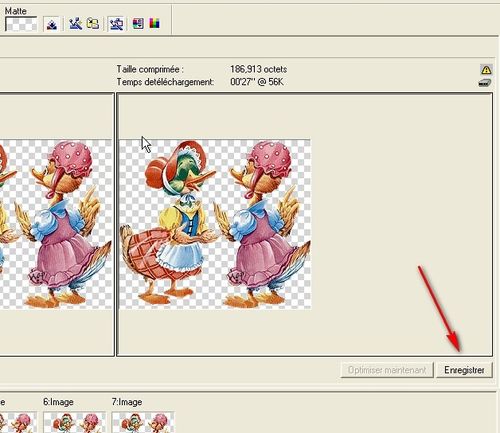Select the eyedropper tool with the yellow arrow
500x433 pixels.
[75, 24]
